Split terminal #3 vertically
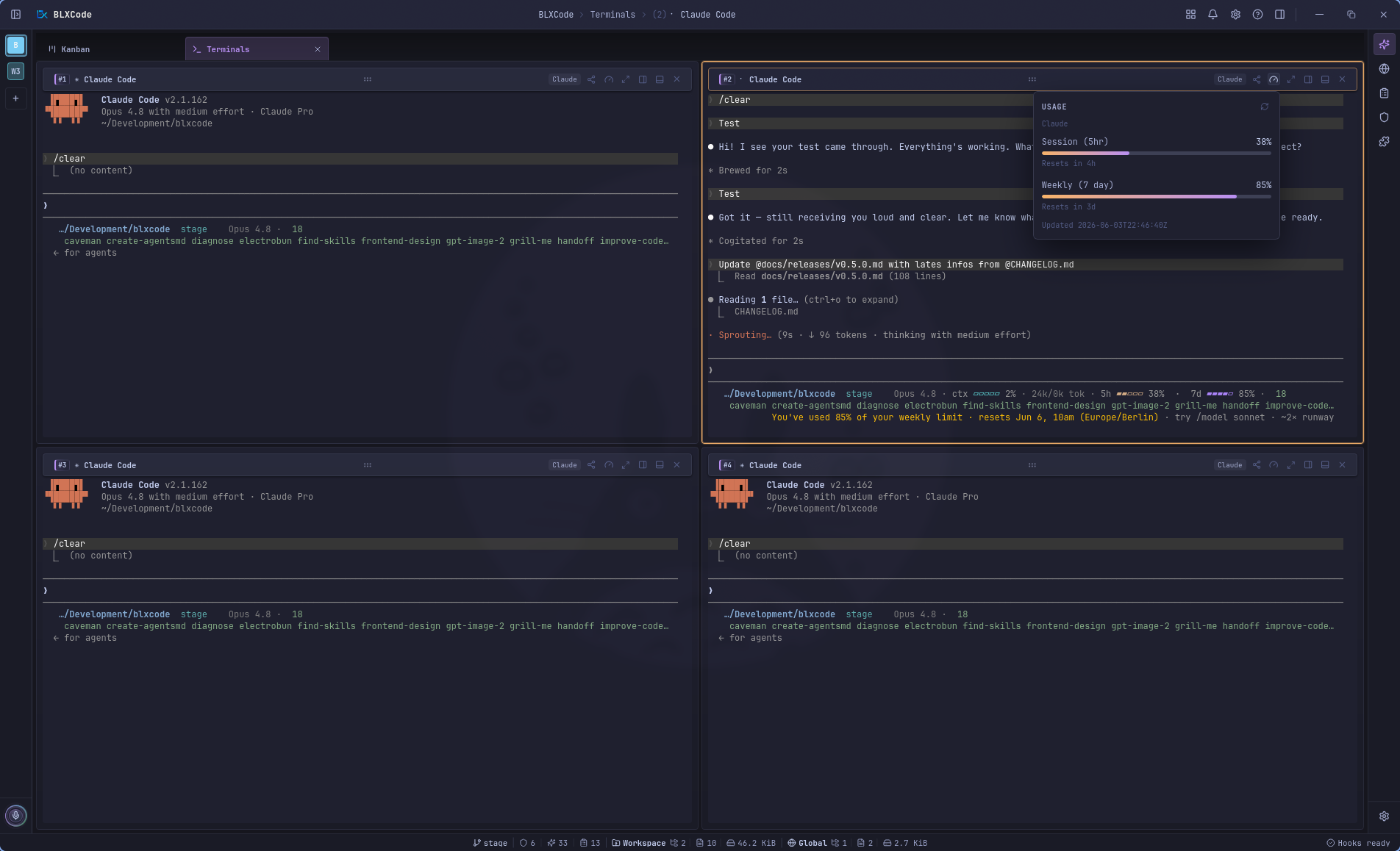 [643, 465]
